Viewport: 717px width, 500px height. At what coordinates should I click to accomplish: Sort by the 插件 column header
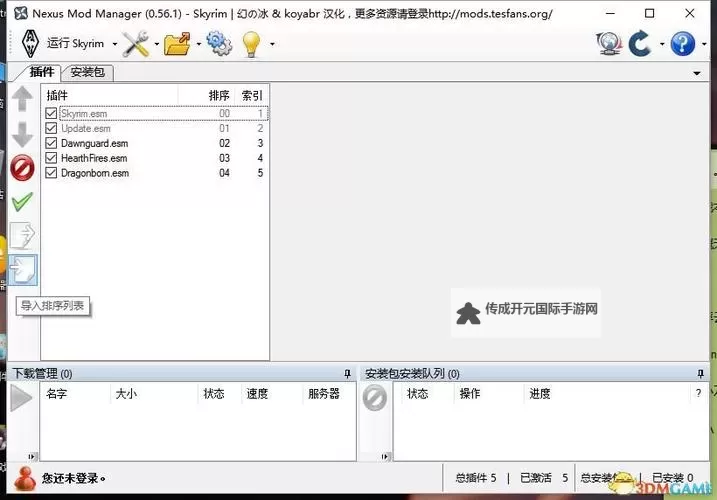(x=110, y=95)
